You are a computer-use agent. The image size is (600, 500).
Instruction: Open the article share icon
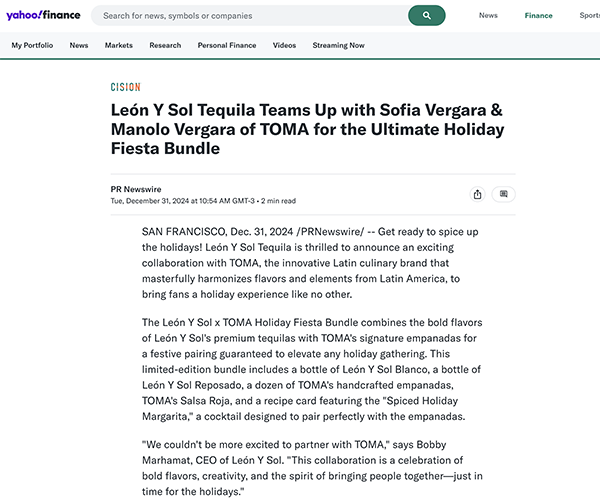[477, 194]
